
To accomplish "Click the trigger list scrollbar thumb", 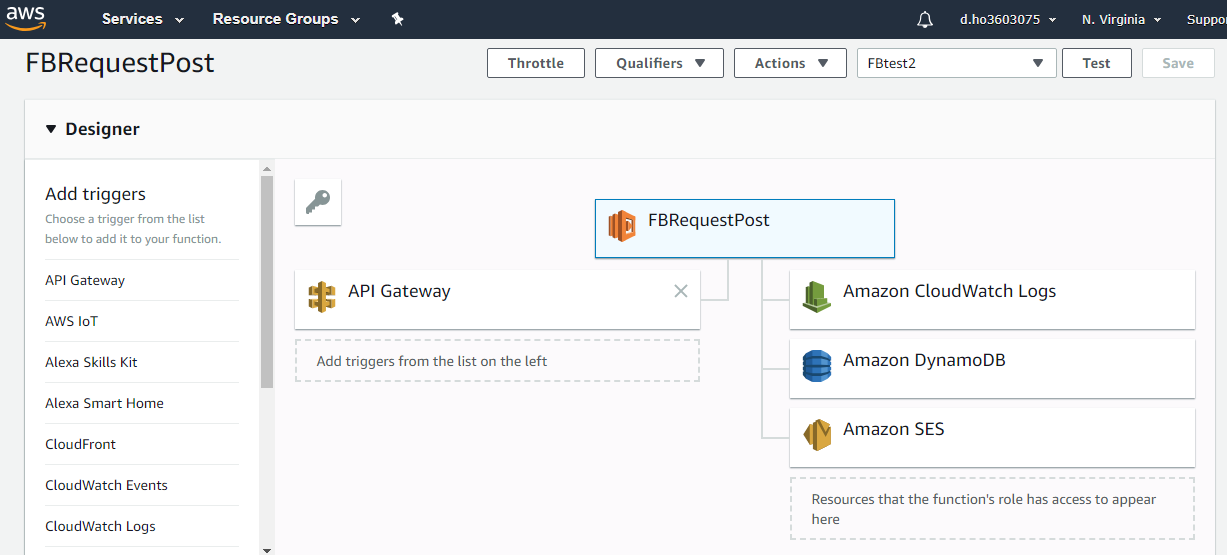I will (x=267, y=281).
